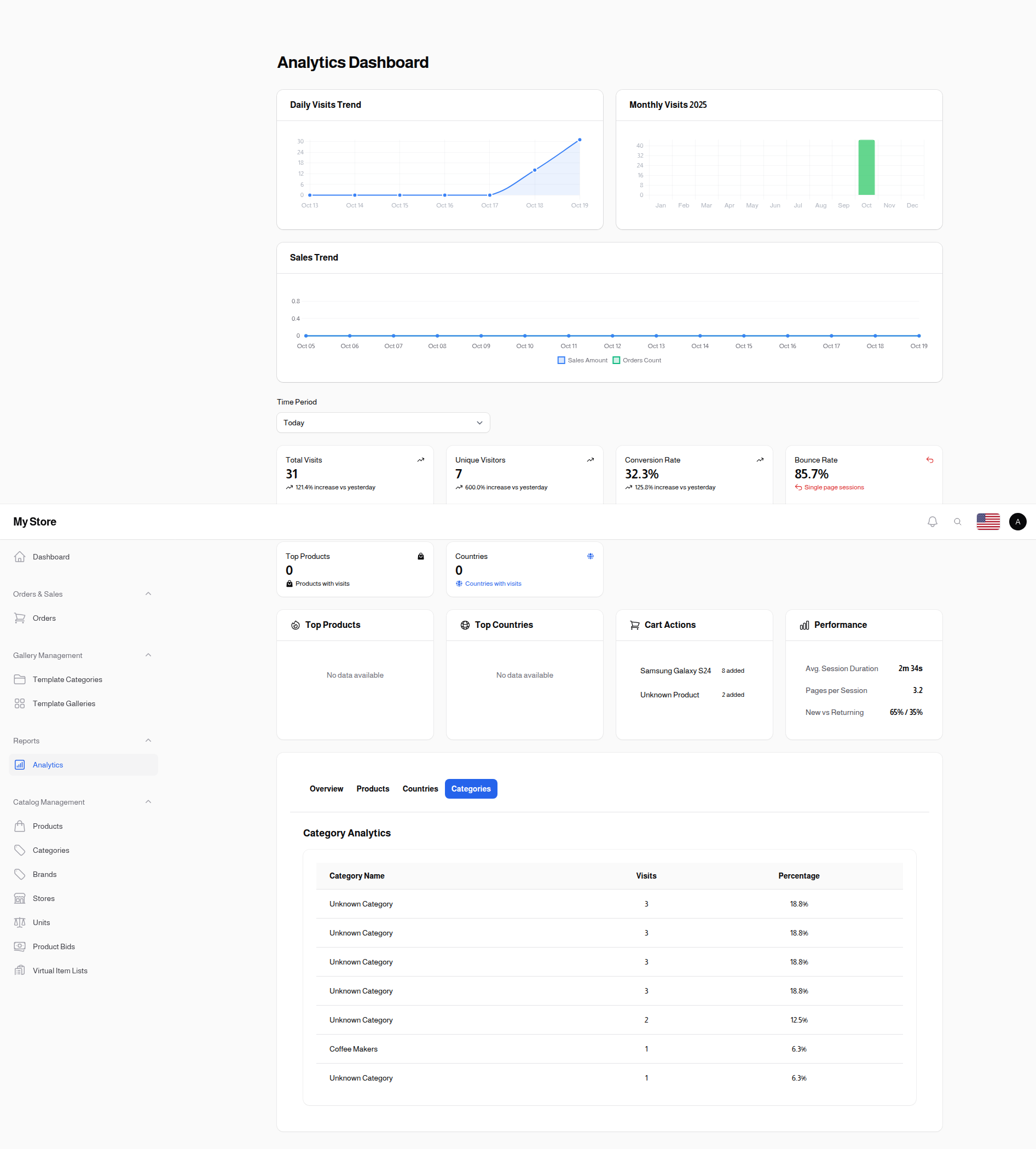The height and width of the screenshot is (1149, 1036).
Task: Select the Units scale icon
Action: 20,922
